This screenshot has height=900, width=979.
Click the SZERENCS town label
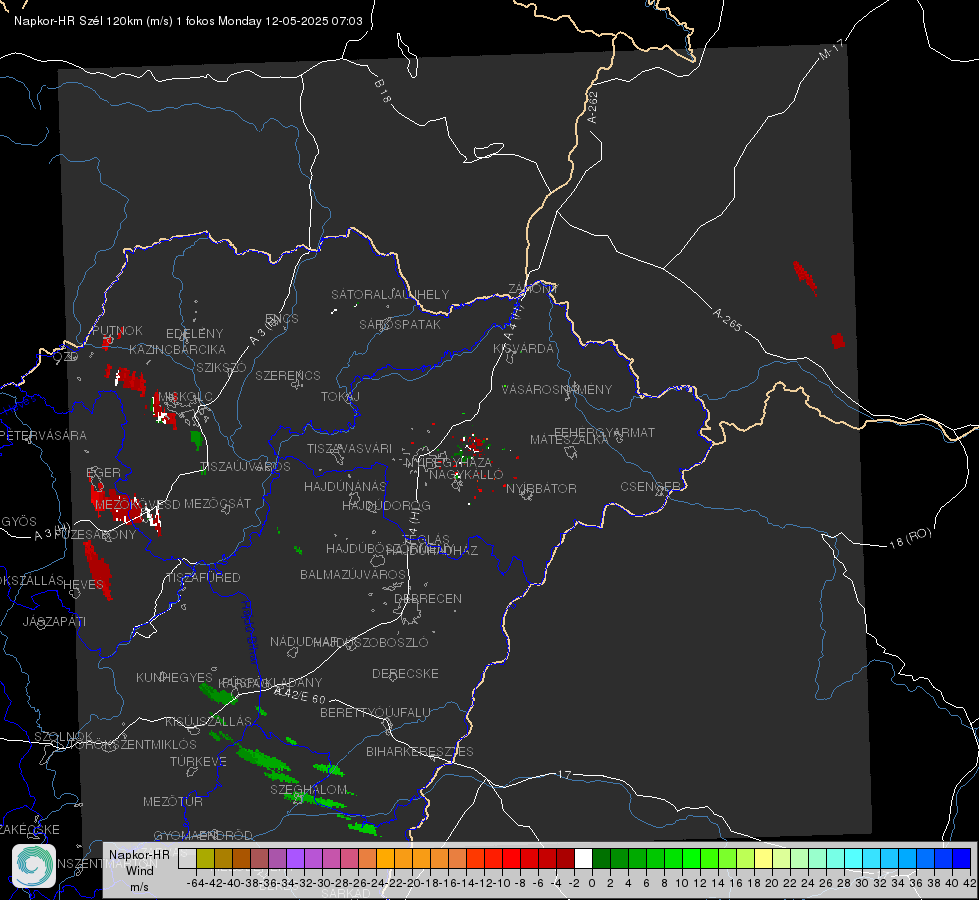tap(288, 375)
